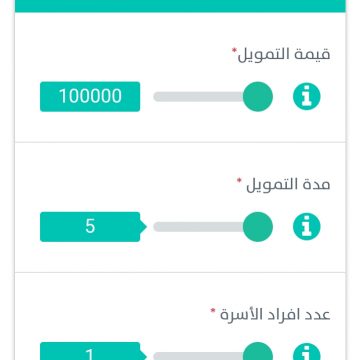Click the مدة التمويل field label
The image size is (360, 360).
pyautogui.click(x=288, y=184)
